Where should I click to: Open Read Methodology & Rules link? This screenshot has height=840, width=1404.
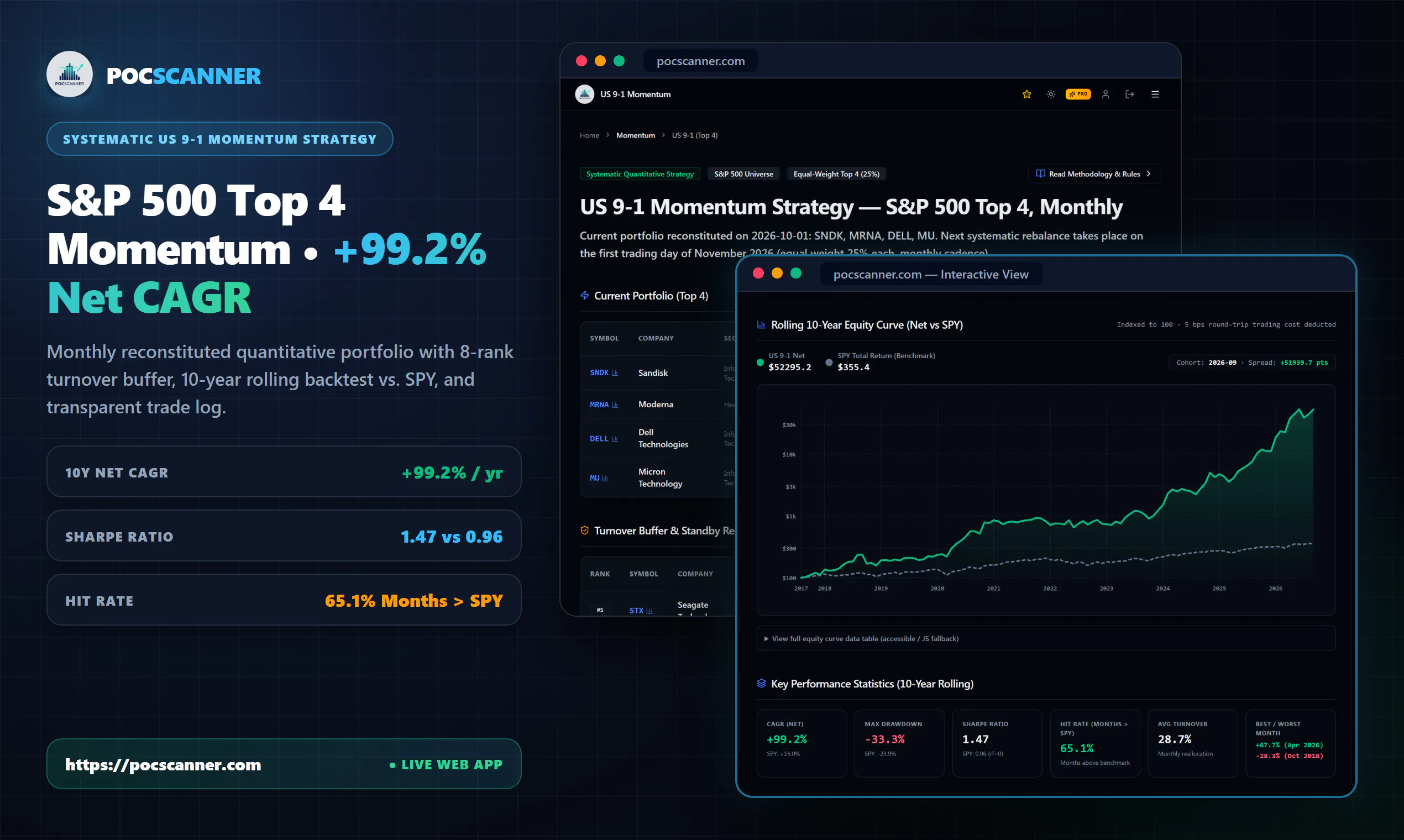1094,174
